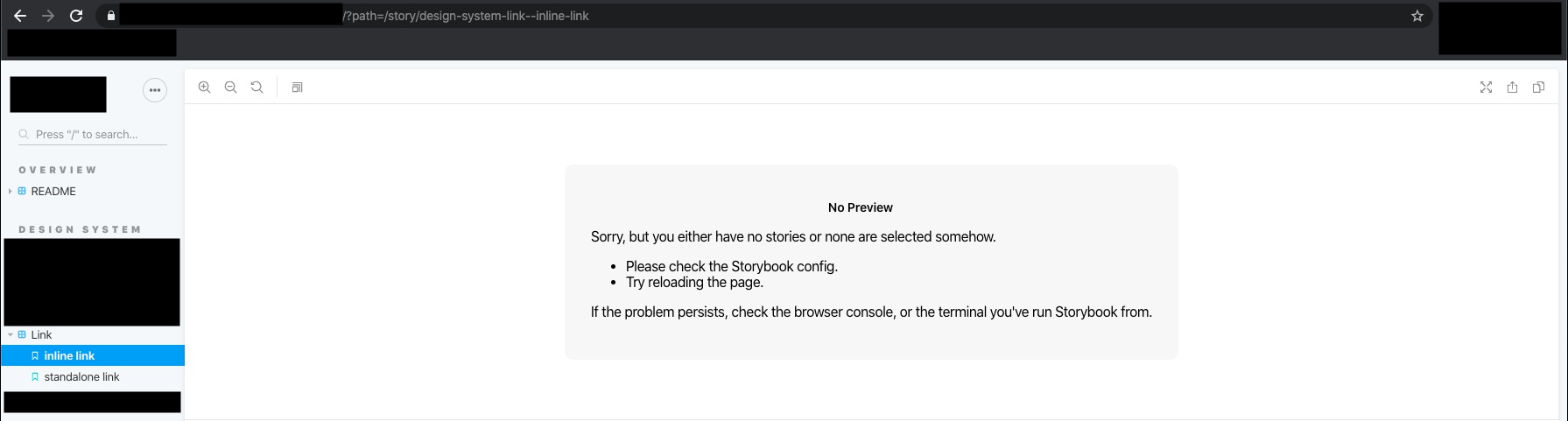Screen dimensions: 1568x421
Task: Click the 'No Preview' heading text
Action: tap(861, 207)
